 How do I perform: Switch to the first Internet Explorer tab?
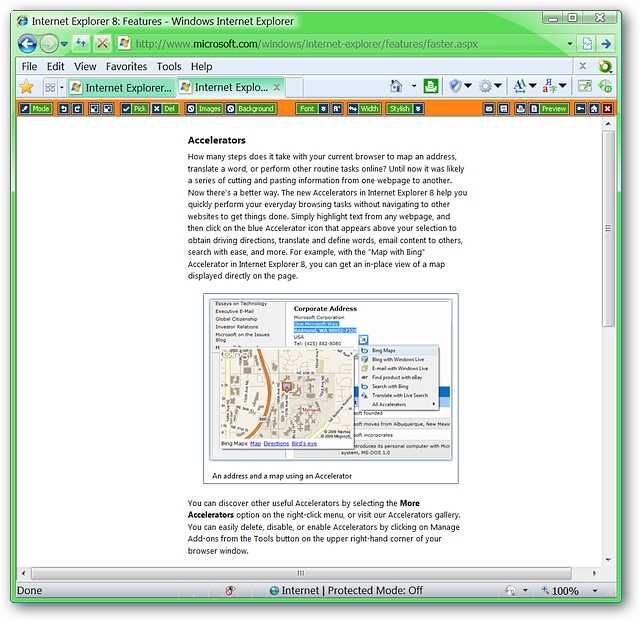pyautogui.click(x=121, y=87)
